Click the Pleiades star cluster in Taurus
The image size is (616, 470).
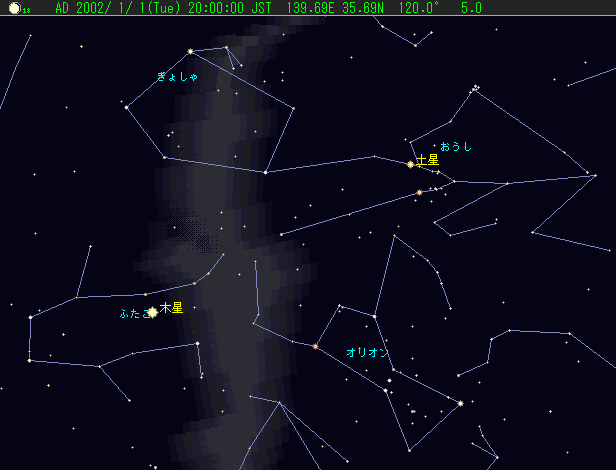(476, 88)
